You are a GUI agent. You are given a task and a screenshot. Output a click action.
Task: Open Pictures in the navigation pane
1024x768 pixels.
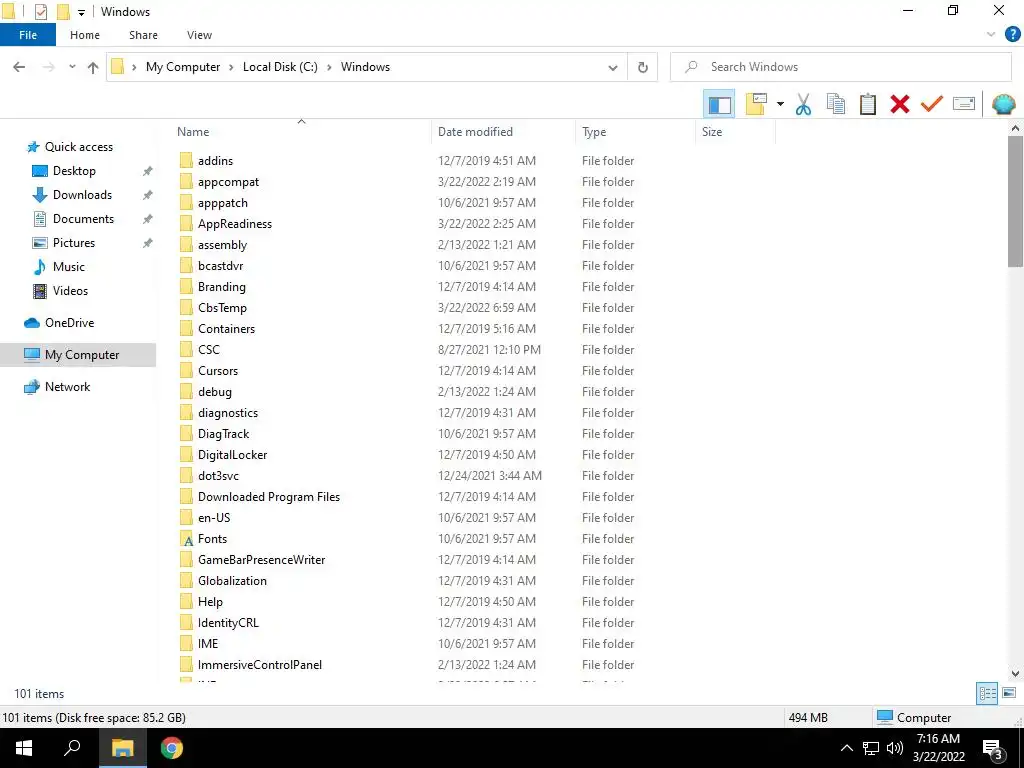coord(74,243)
